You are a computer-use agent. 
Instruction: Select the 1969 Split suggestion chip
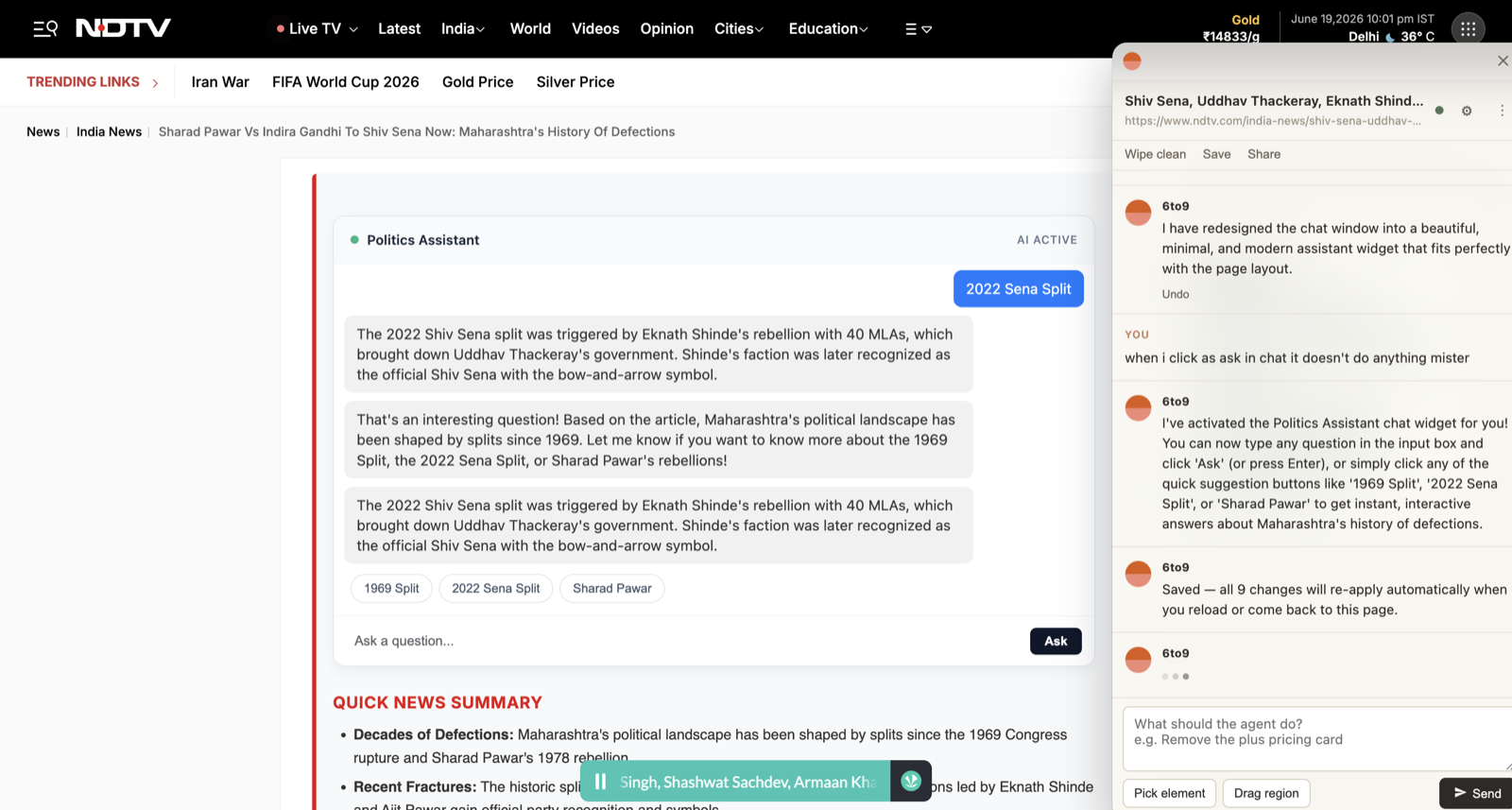(391, 588)
